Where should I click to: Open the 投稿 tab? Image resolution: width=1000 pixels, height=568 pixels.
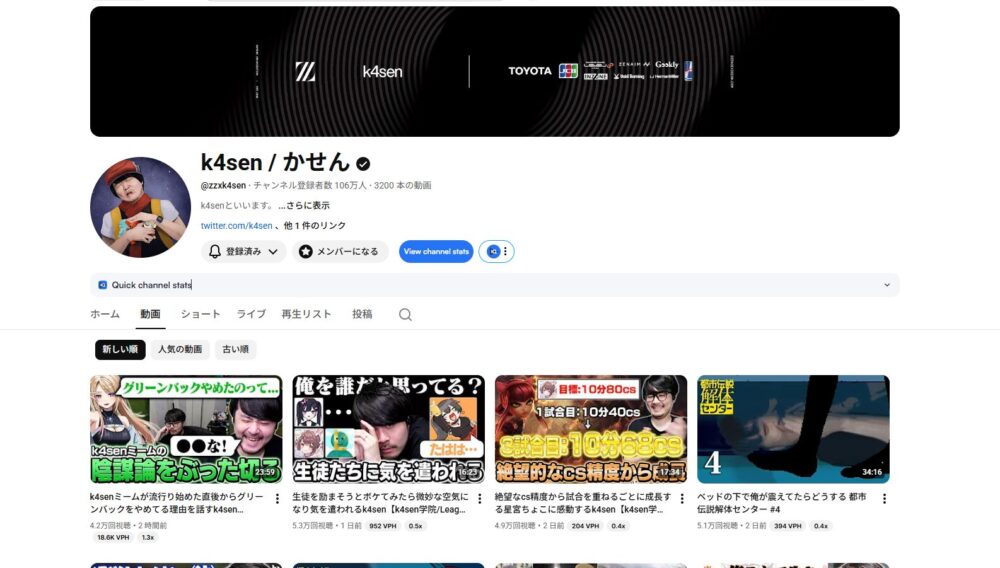[x=362, y=314]
